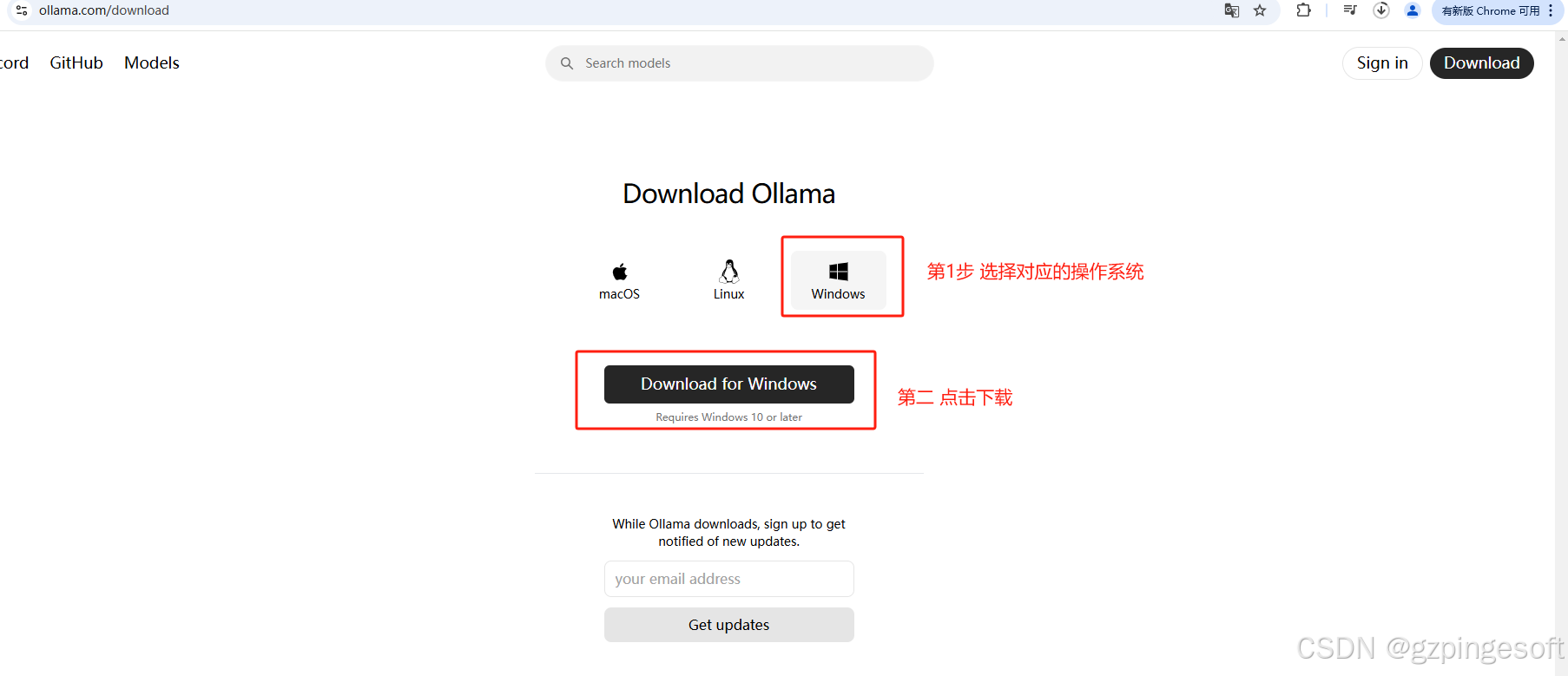Open the Chrome three-dot menu
The height and width of the screenshot is (676, 1568).
click(x=1551, y=10)
